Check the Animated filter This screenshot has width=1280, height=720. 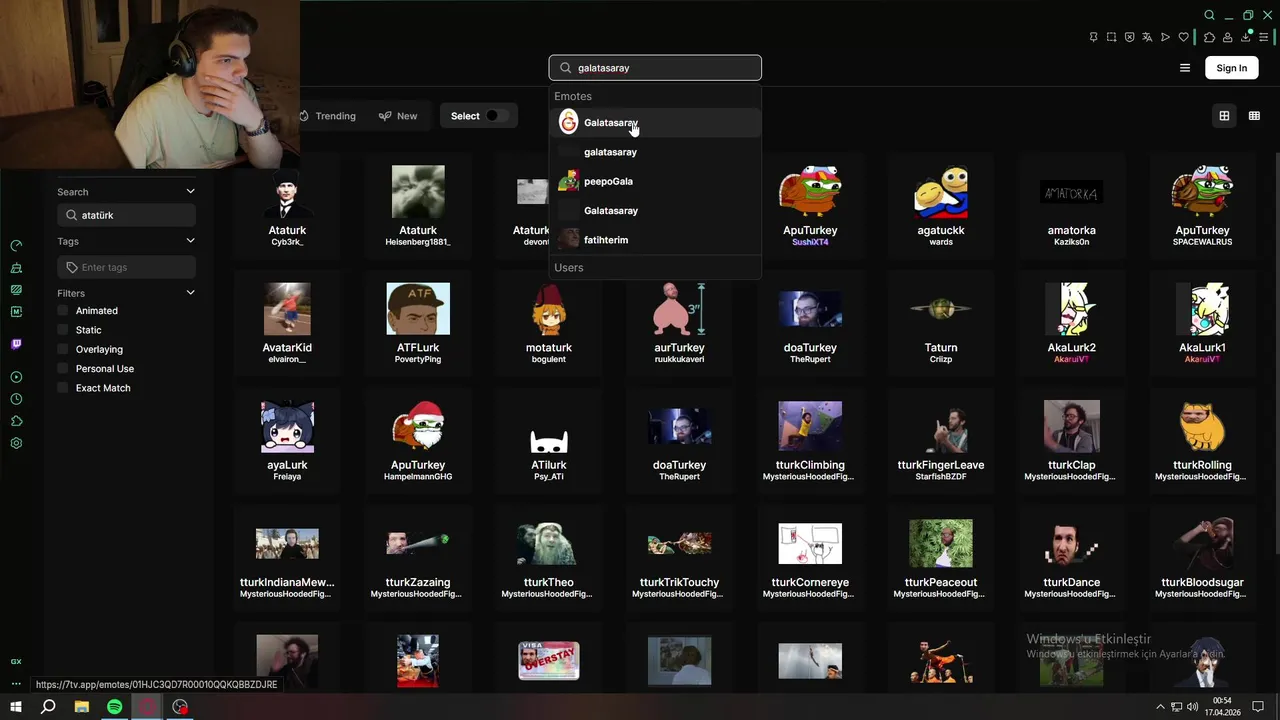pyautogui.click(x=63, y=311)
